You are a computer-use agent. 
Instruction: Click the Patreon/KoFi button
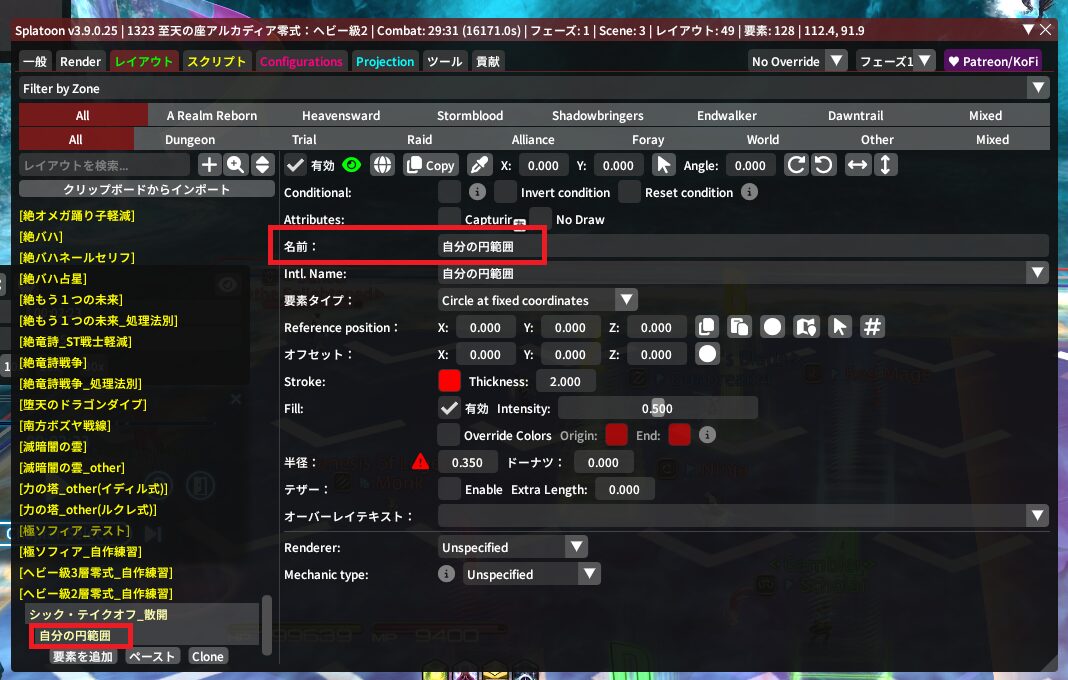[993, 61]
